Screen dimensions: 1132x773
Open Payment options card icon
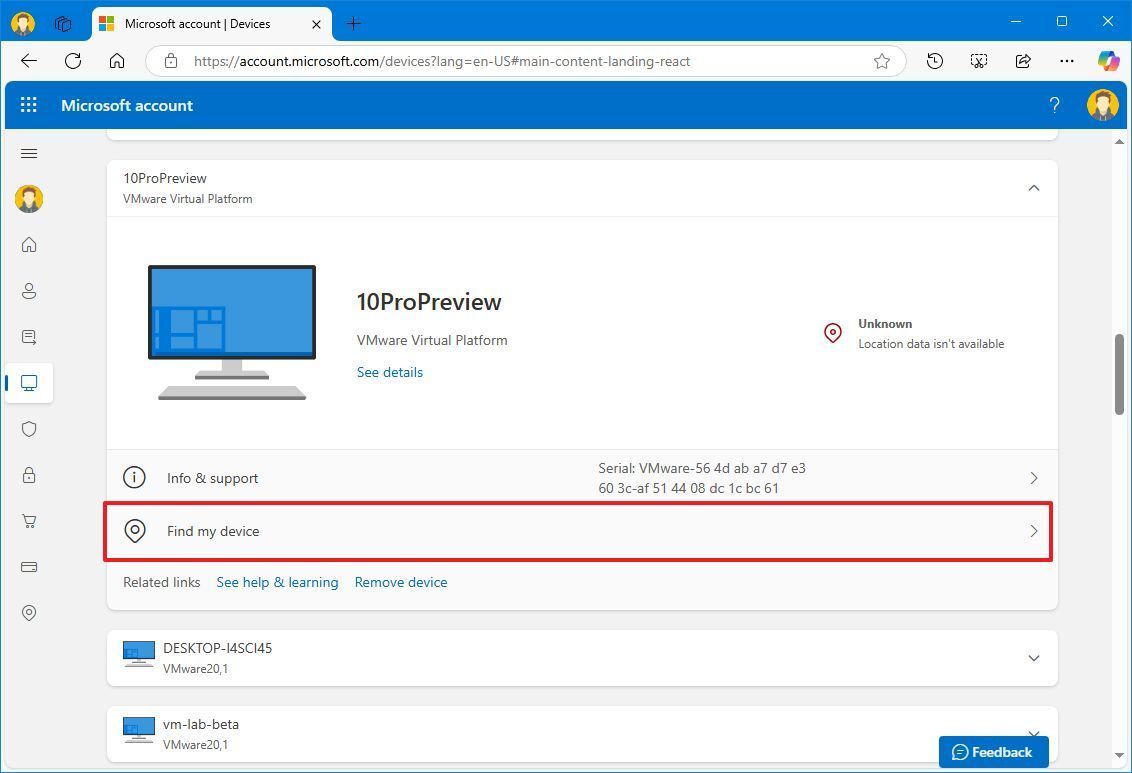[29, 567]
